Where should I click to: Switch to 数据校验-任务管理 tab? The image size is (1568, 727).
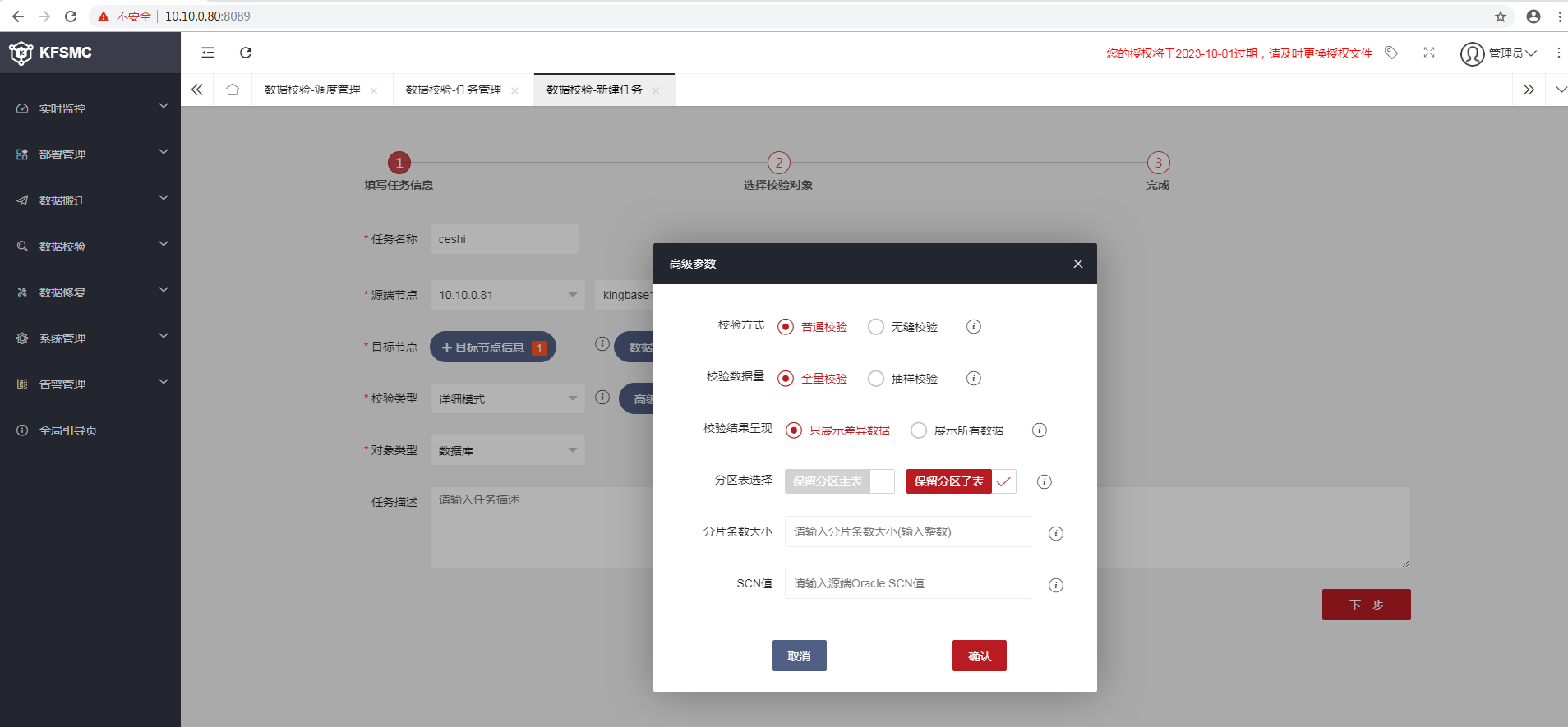pos(453,90)
